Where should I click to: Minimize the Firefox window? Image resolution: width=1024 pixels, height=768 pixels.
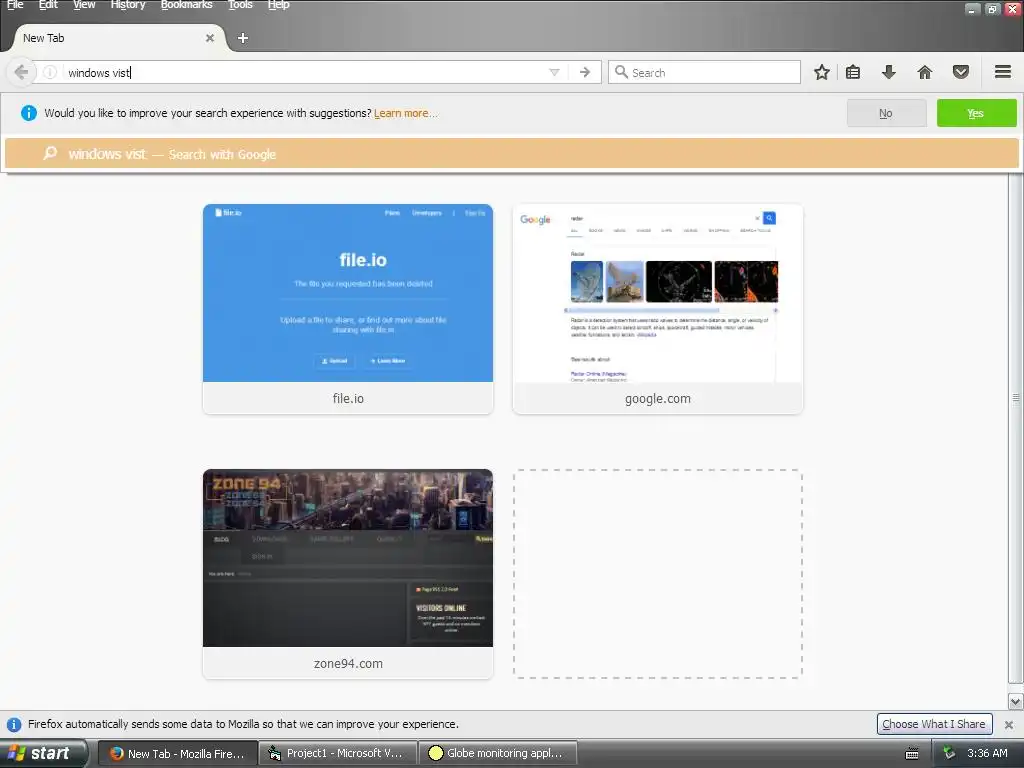click(972, 9)
